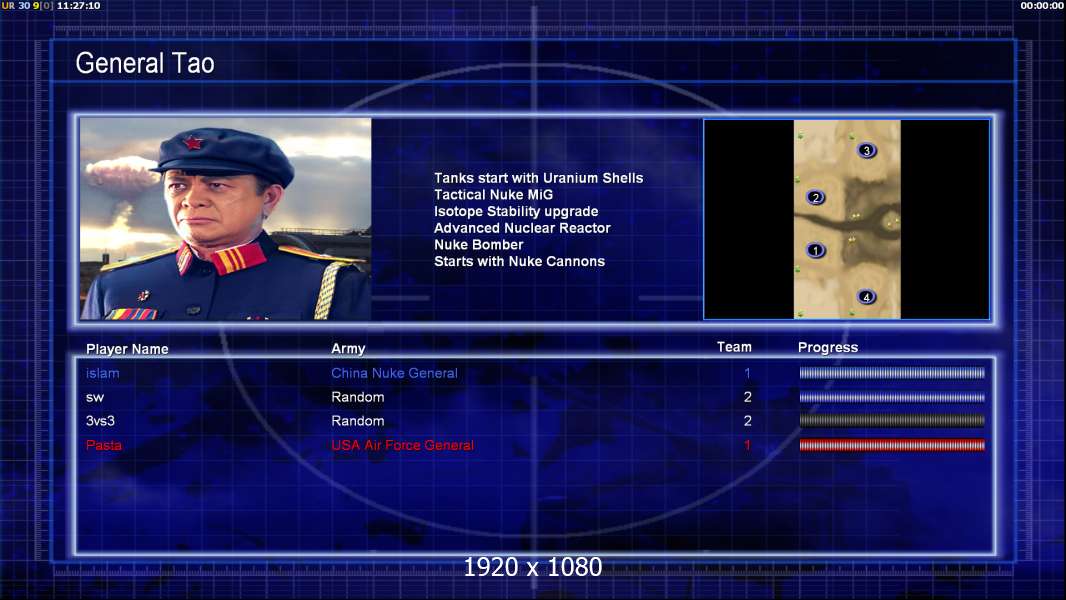Click team number for Pasta
The width and height of the screenshot is (1066, 600).
747,445
